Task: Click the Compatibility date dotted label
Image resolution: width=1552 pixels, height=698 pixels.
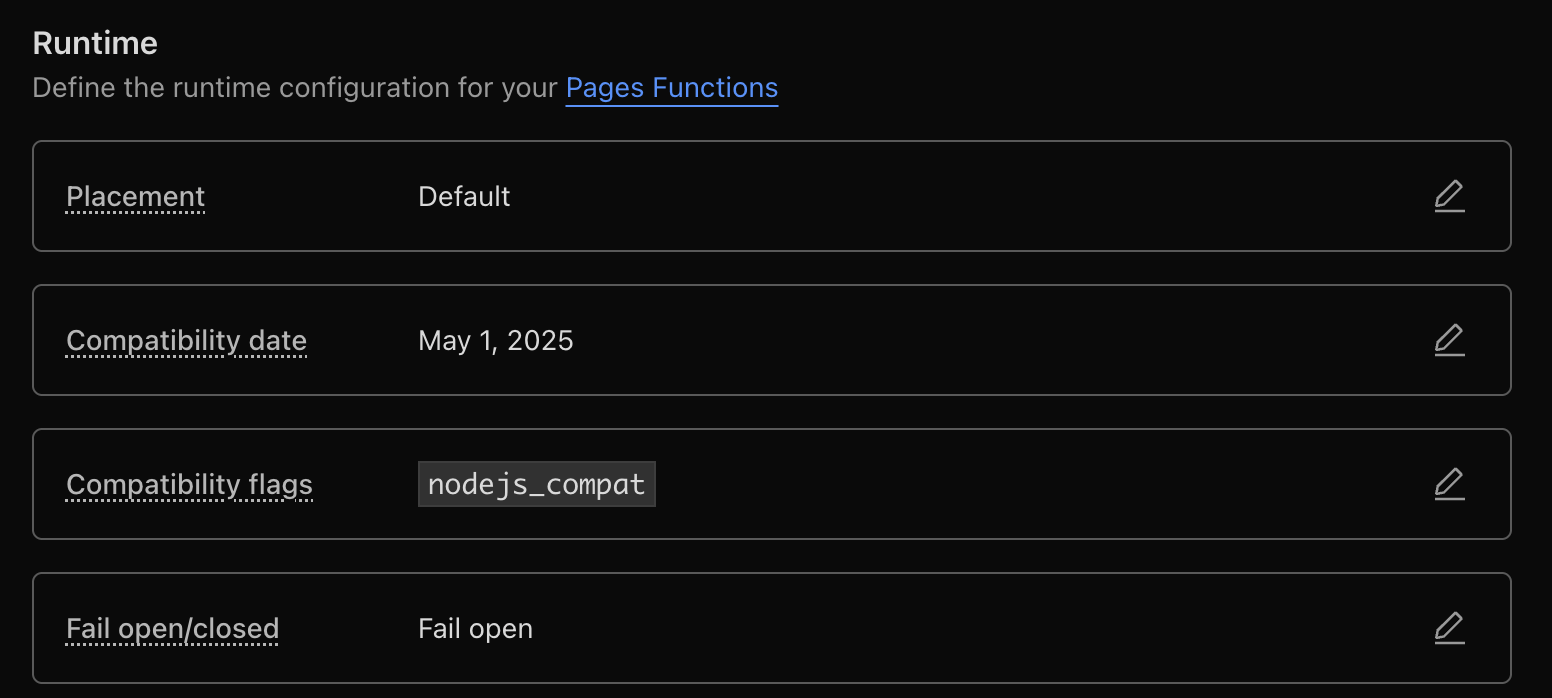Action: pyautogui.click(x=186, y=340)
